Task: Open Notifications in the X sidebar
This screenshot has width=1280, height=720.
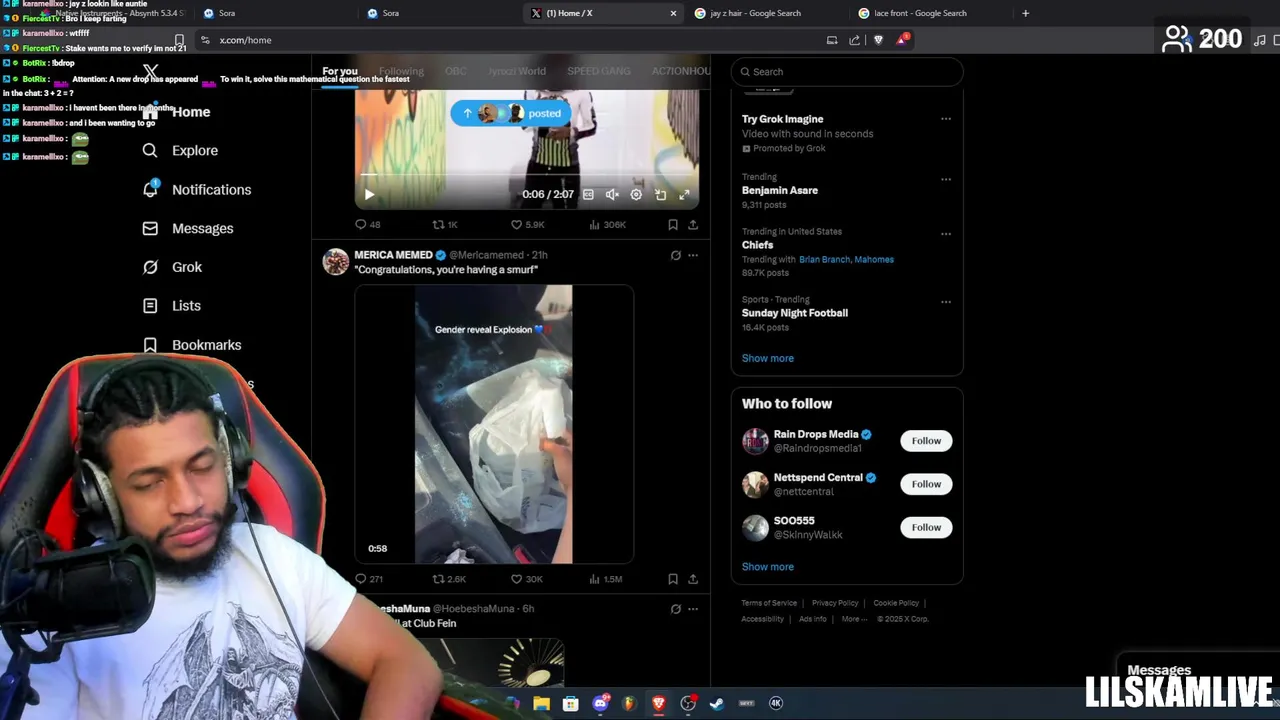Action: 196,189
